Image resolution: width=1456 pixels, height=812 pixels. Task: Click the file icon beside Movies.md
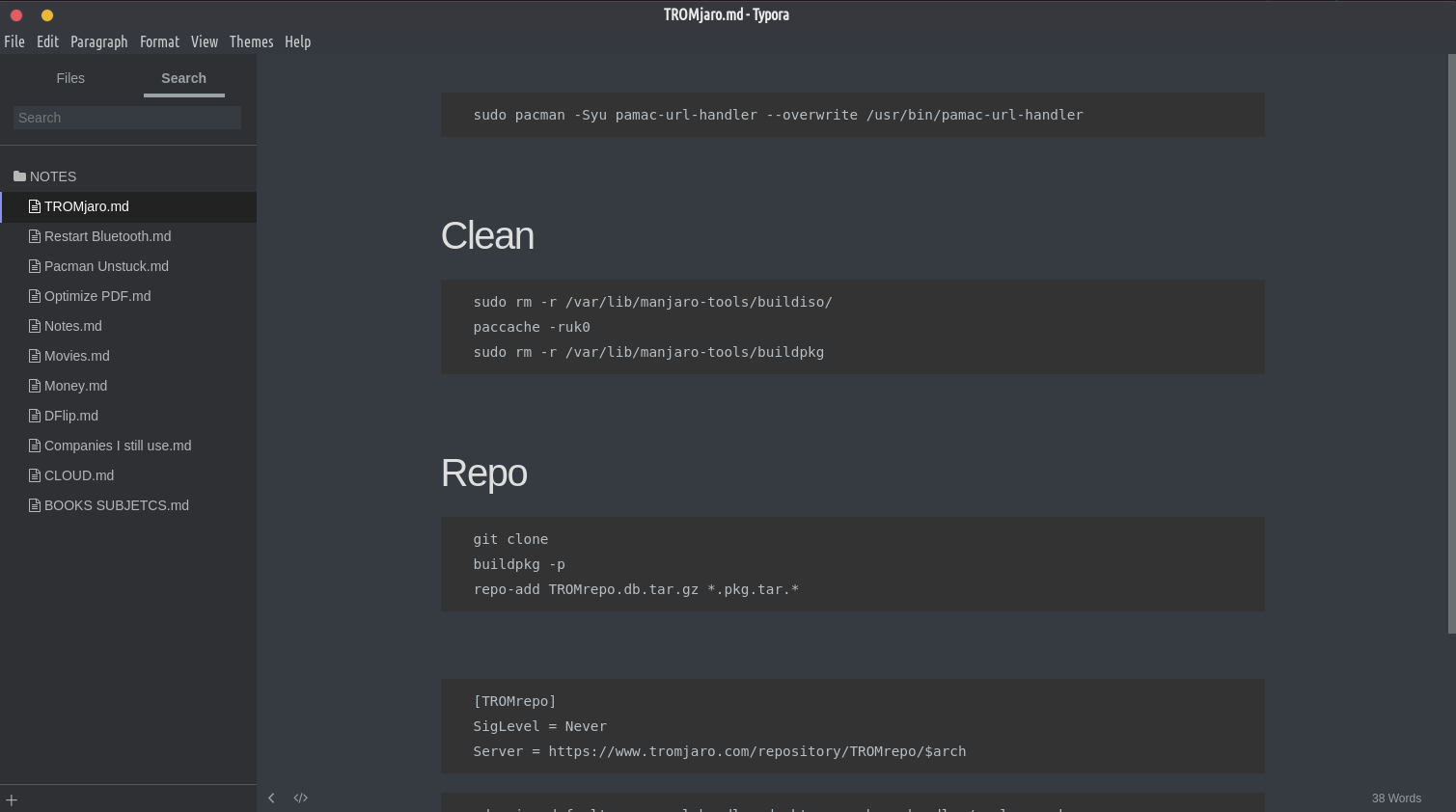click(35, 356)
